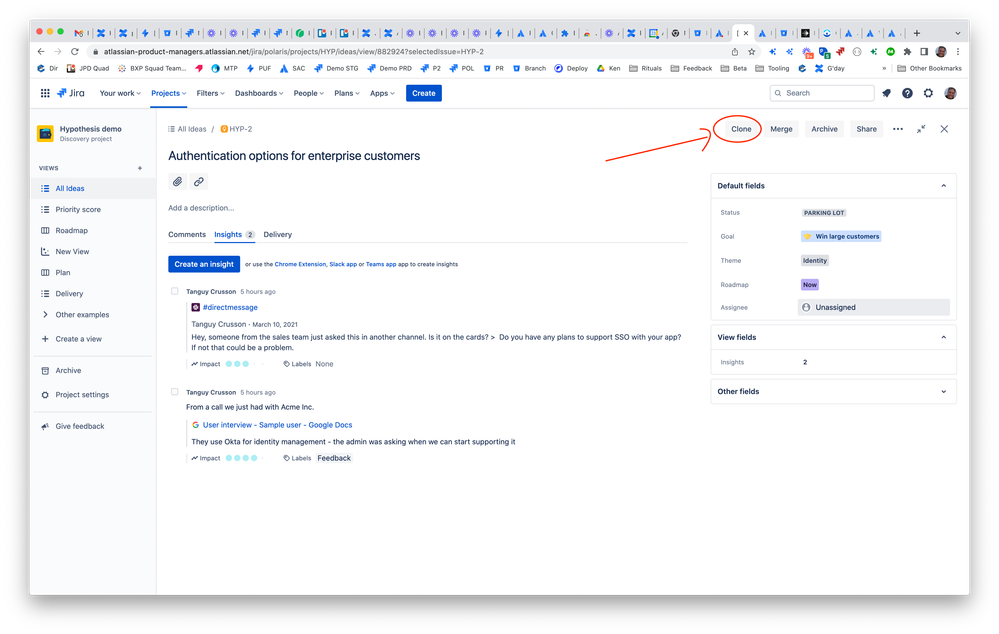Expand the Other fields section
This screenshot has height=634, width=999.
tap(942, 391)
